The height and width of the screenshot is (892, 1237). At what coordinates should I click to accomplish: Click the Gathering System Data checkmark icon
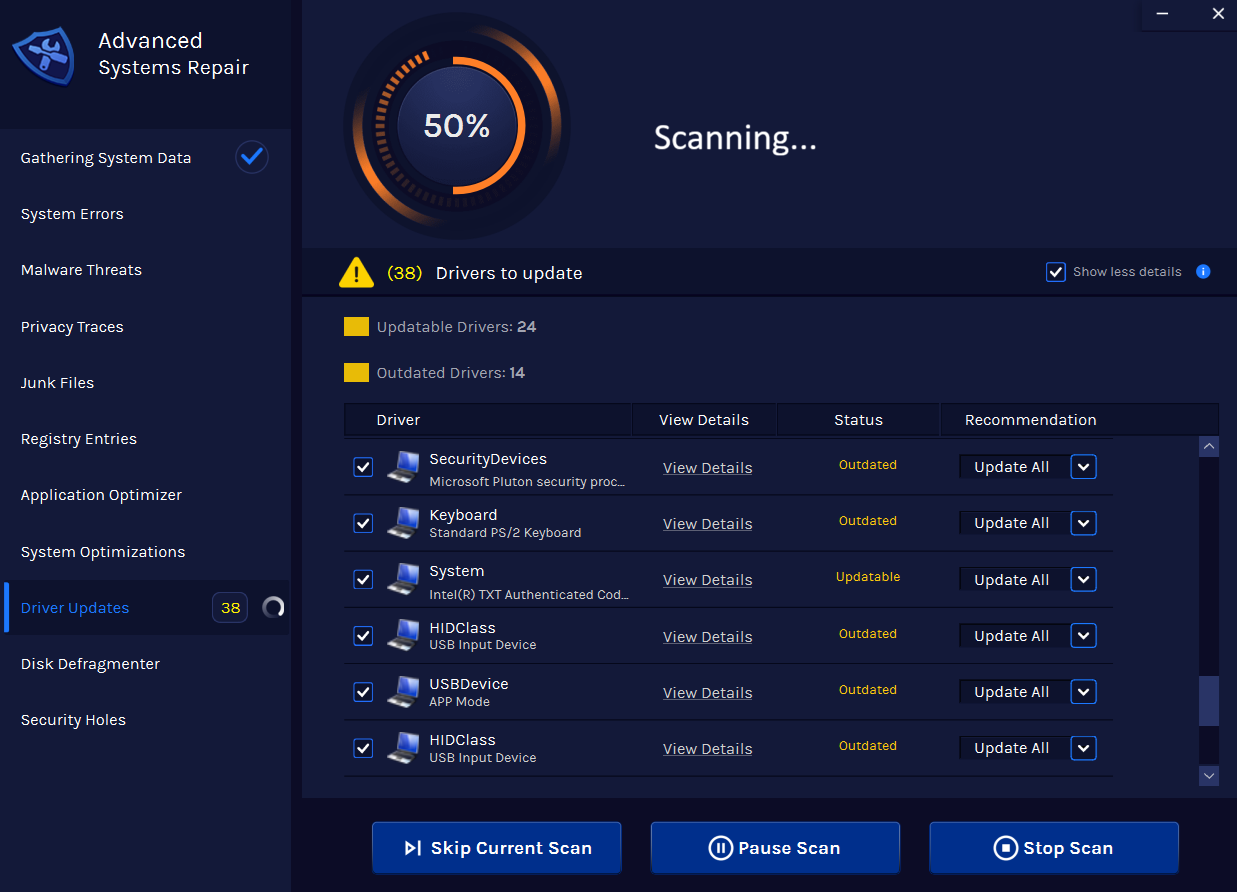(252, 157)
